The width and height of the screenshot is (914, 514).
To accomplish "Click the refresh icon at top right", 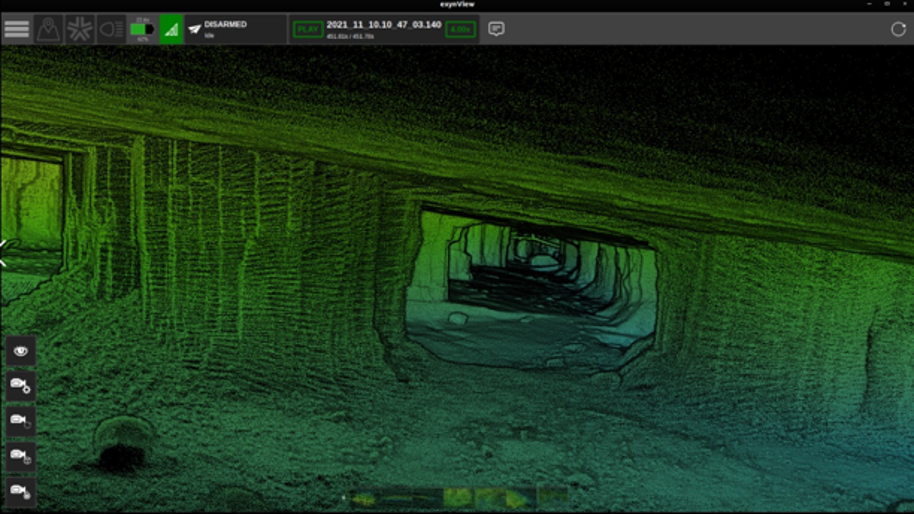I will 898,29.
